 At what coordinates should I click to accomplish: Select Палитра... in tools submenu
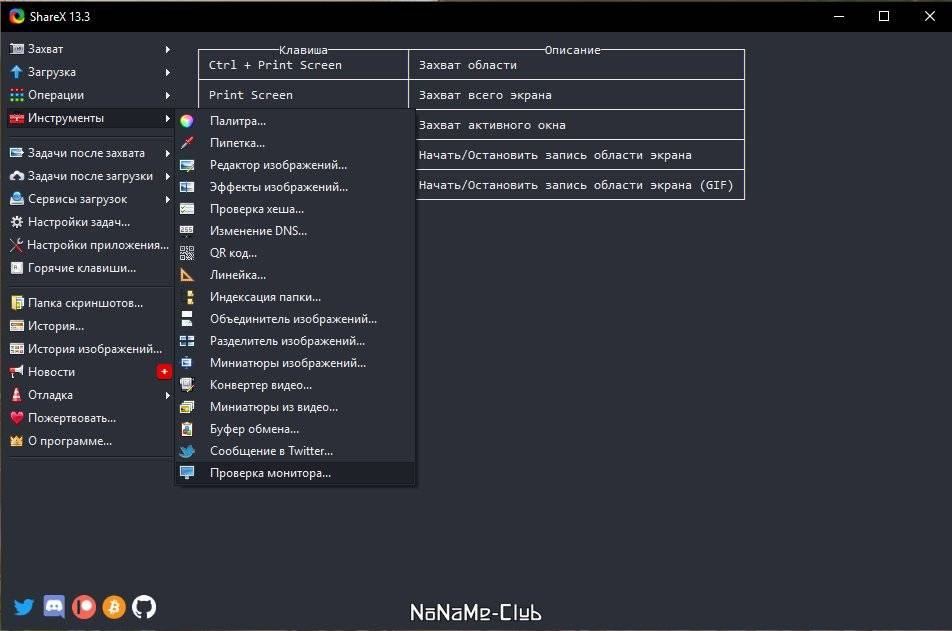coord(295,121)
